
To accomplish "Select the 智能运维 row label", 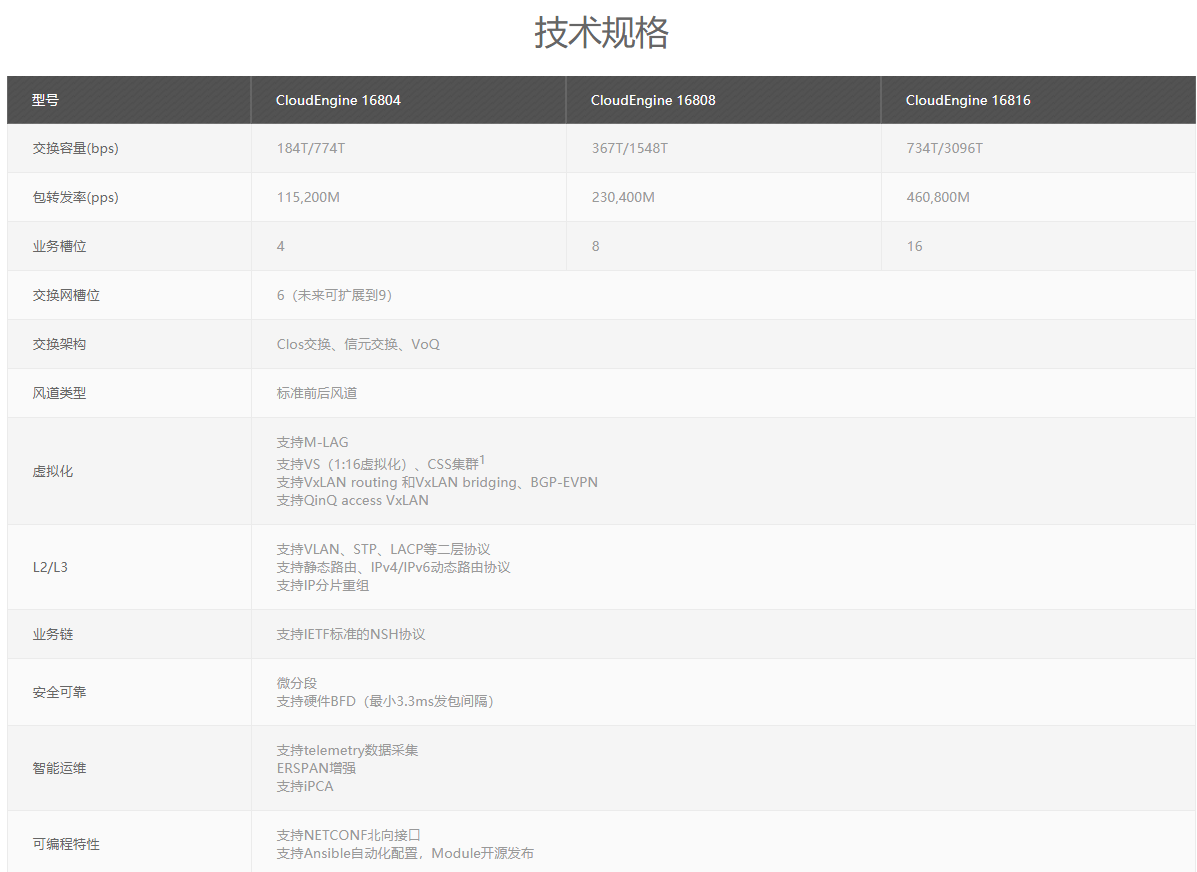I will click(x=60, y=767).
